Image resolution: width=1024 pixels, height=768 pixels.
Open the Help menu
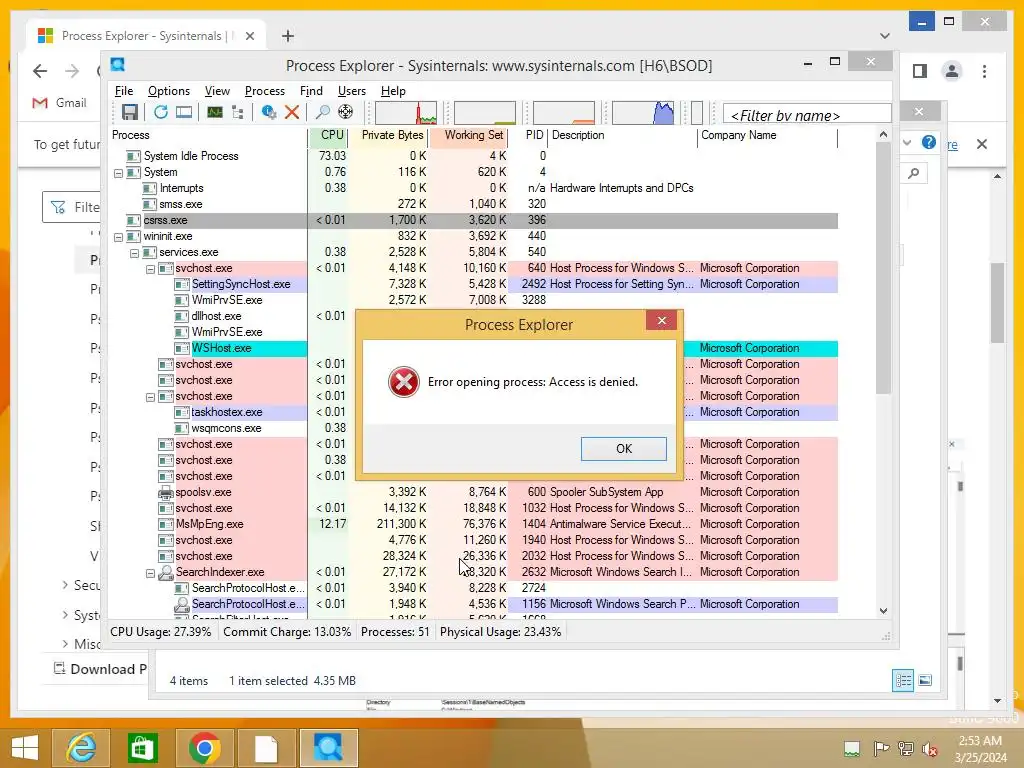pyautogui.click(x=393, y=91)
